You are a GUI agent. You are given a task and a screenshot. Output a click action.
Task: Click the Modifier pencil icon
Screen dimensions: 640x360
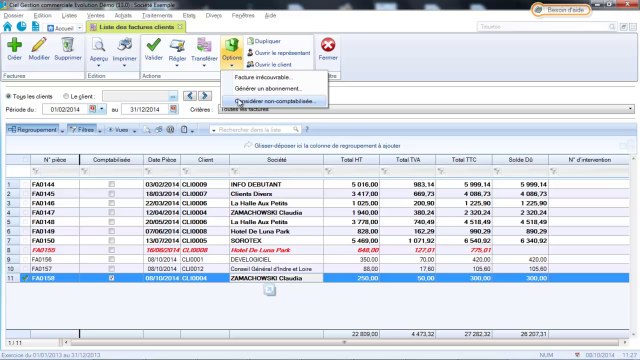click(x=39, y=45)
